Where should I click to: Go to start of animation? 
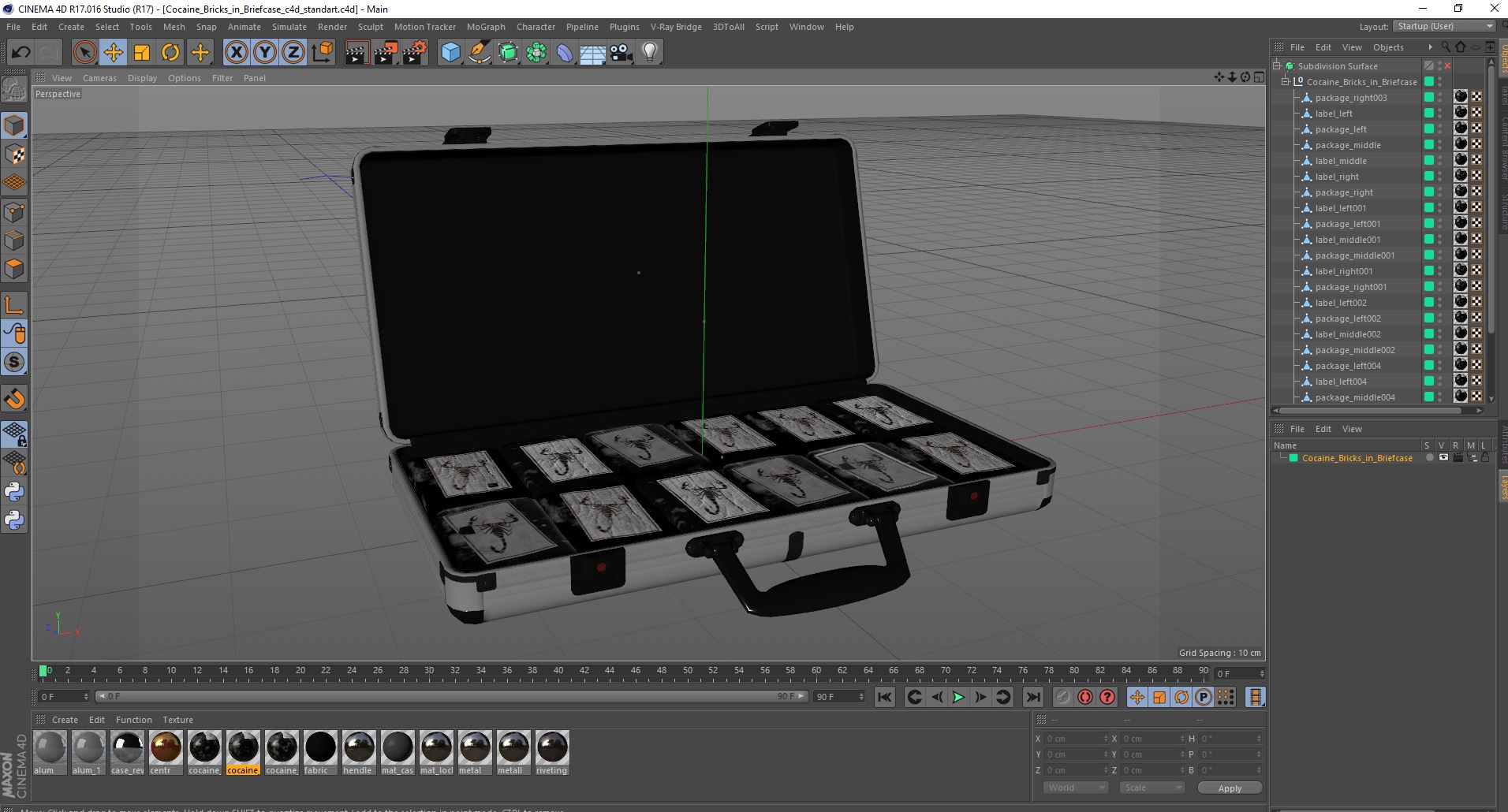tap(885, 697)
